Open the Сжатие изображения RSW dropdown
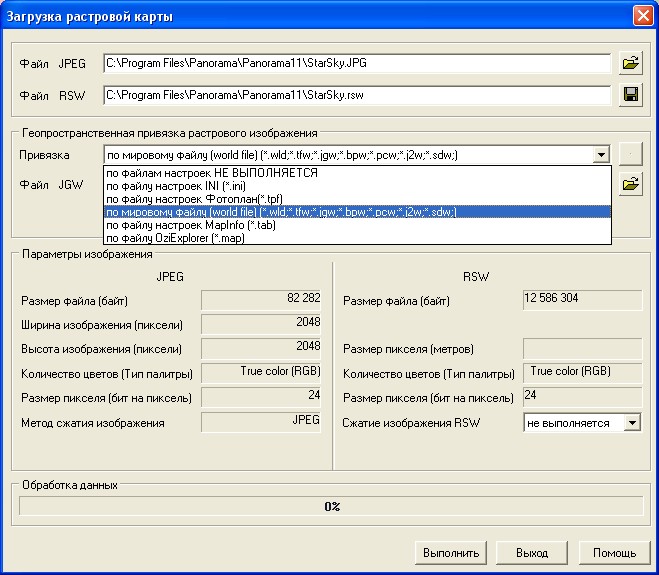659x575 pixels. point(631,423)
